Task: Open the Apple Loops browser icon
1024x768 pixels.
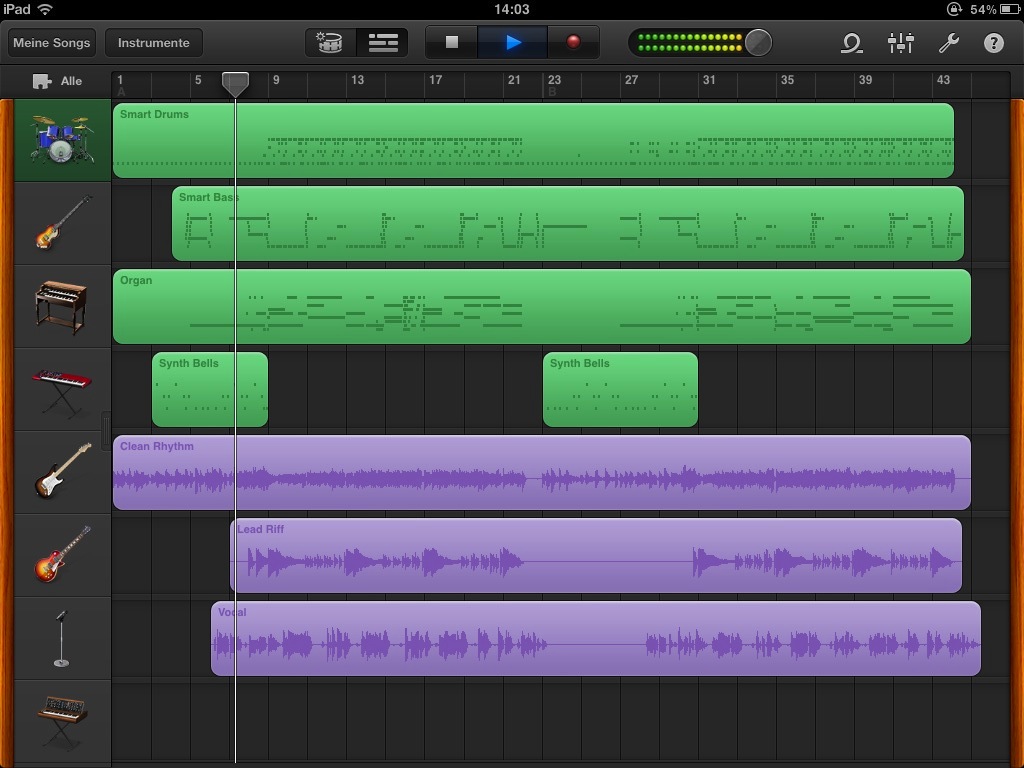Action: coord(851,44)
